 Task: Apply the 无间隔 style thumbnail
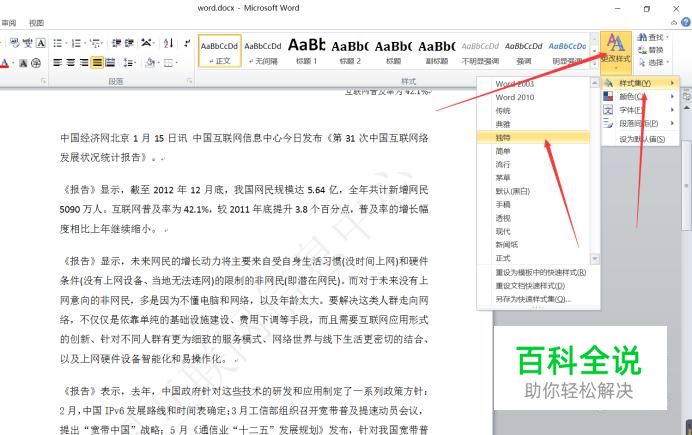pos(263,51)
